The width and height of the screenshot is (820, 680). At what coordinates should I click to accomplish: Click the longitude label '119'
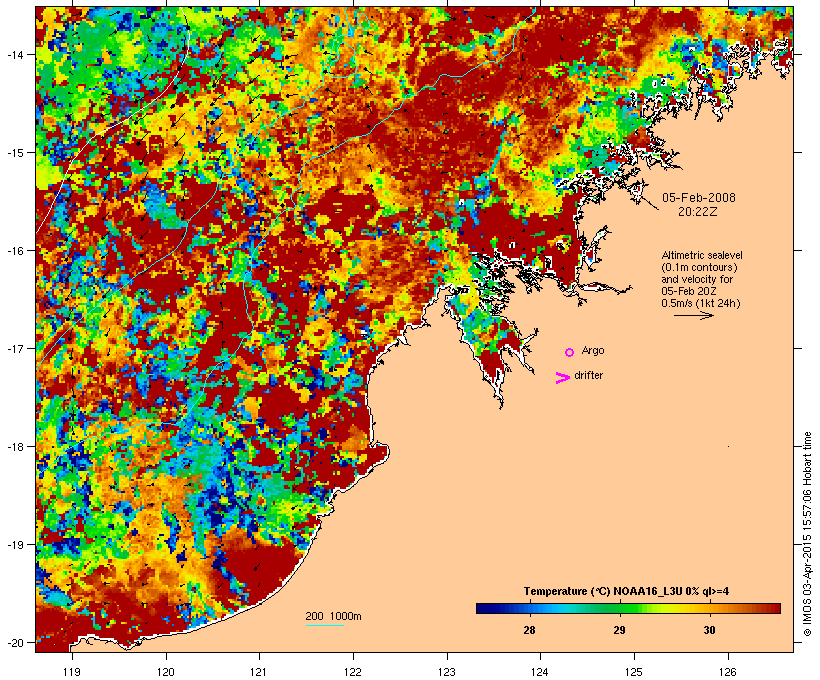[x=72, y=672]
